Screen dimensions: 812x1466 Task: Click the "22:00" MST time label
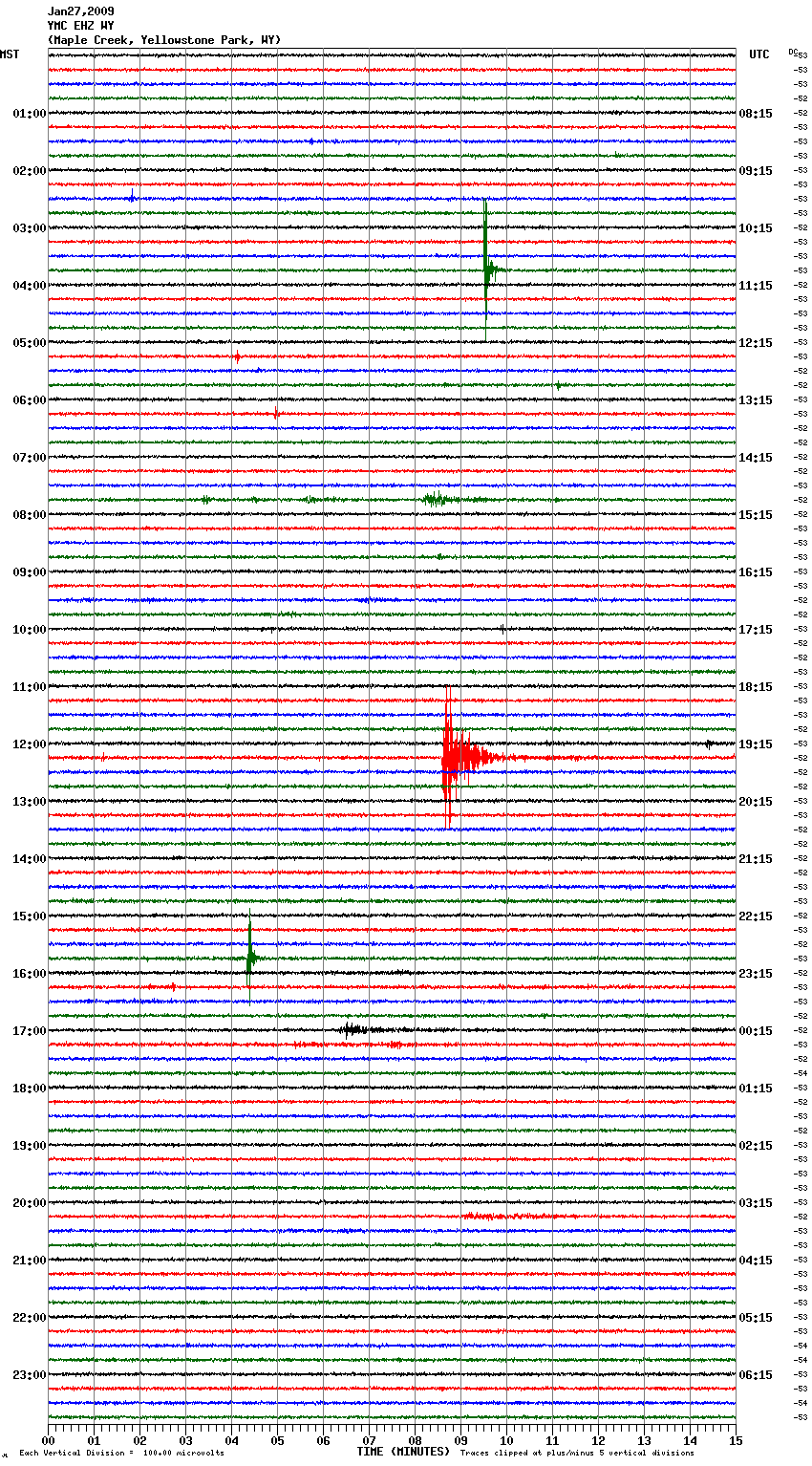click(x=30, y=1318)
